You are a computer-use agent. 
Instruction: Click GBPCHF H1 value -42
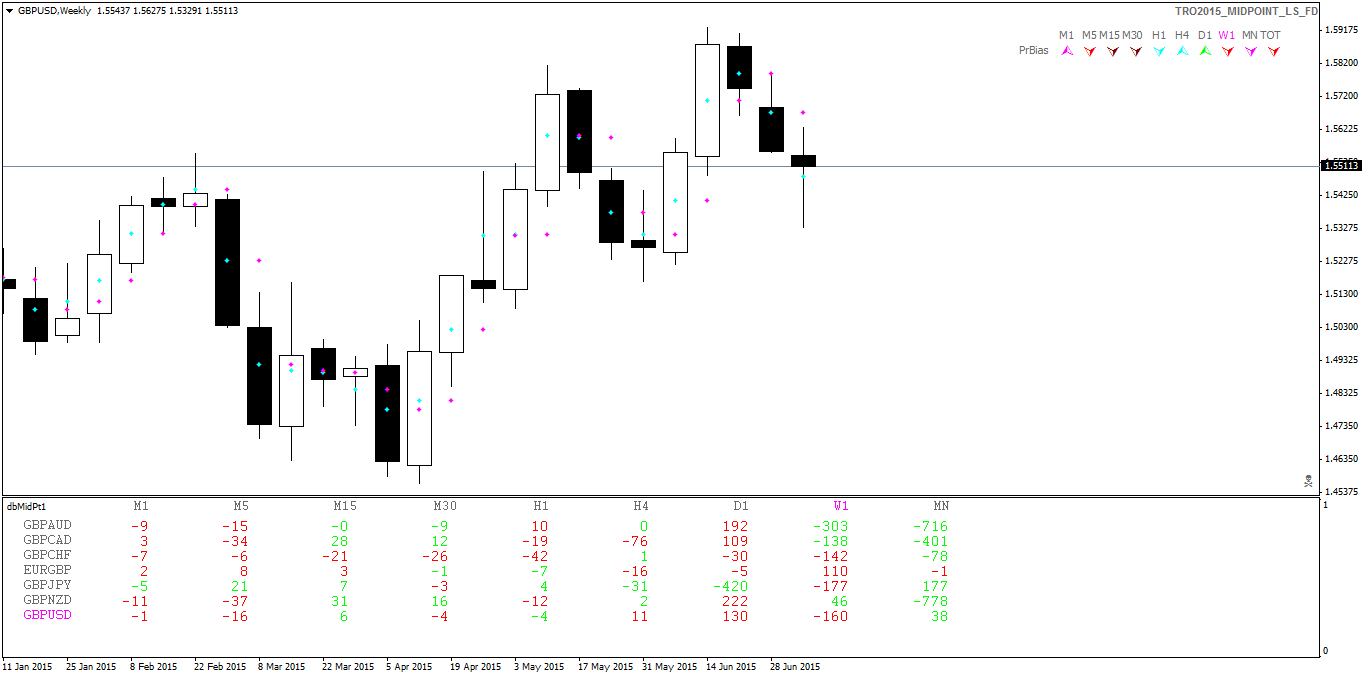(x=535, y=556)
